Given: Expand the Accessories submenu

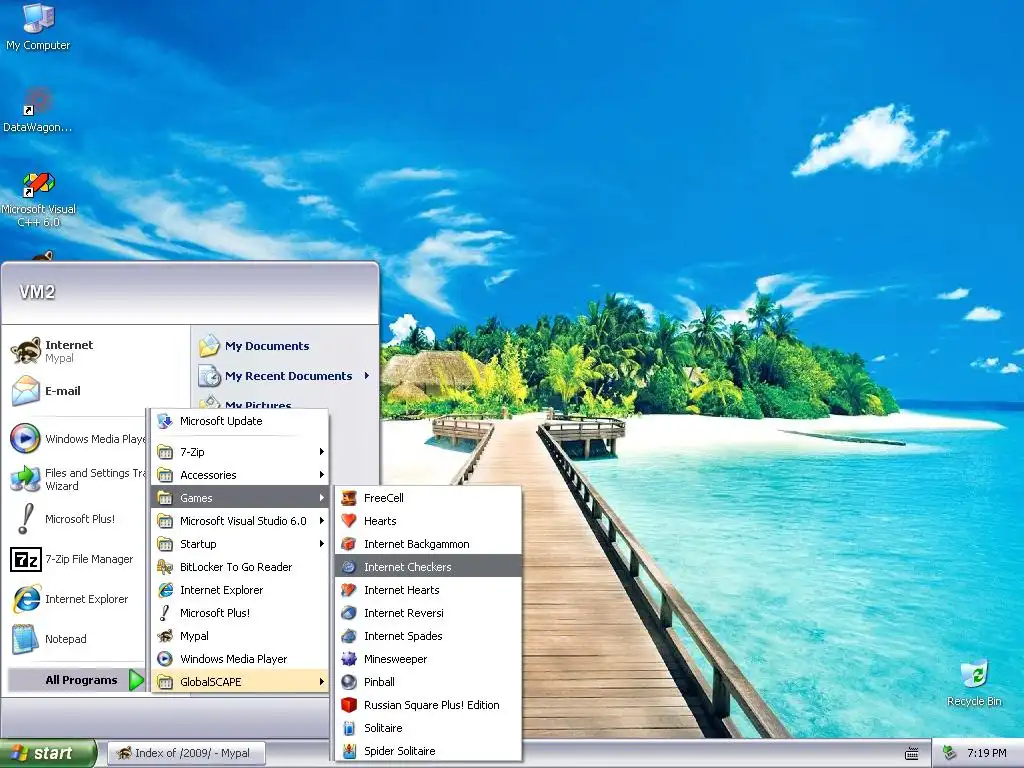Looking at the screenshot, I should coord(240,475).
